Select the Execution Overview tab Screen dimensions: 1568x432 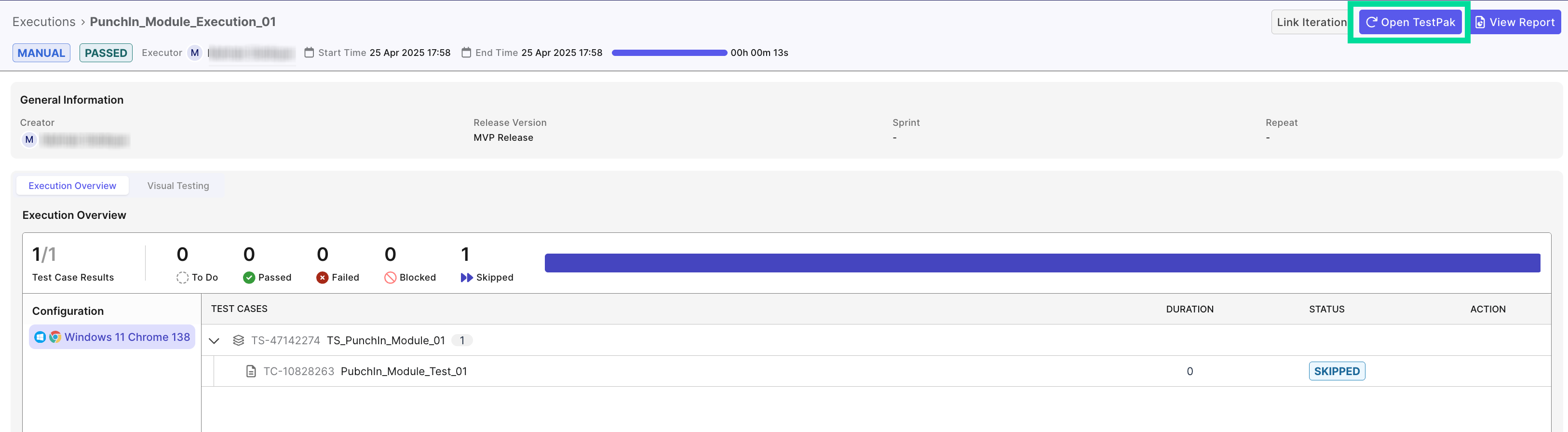point(72,186)
